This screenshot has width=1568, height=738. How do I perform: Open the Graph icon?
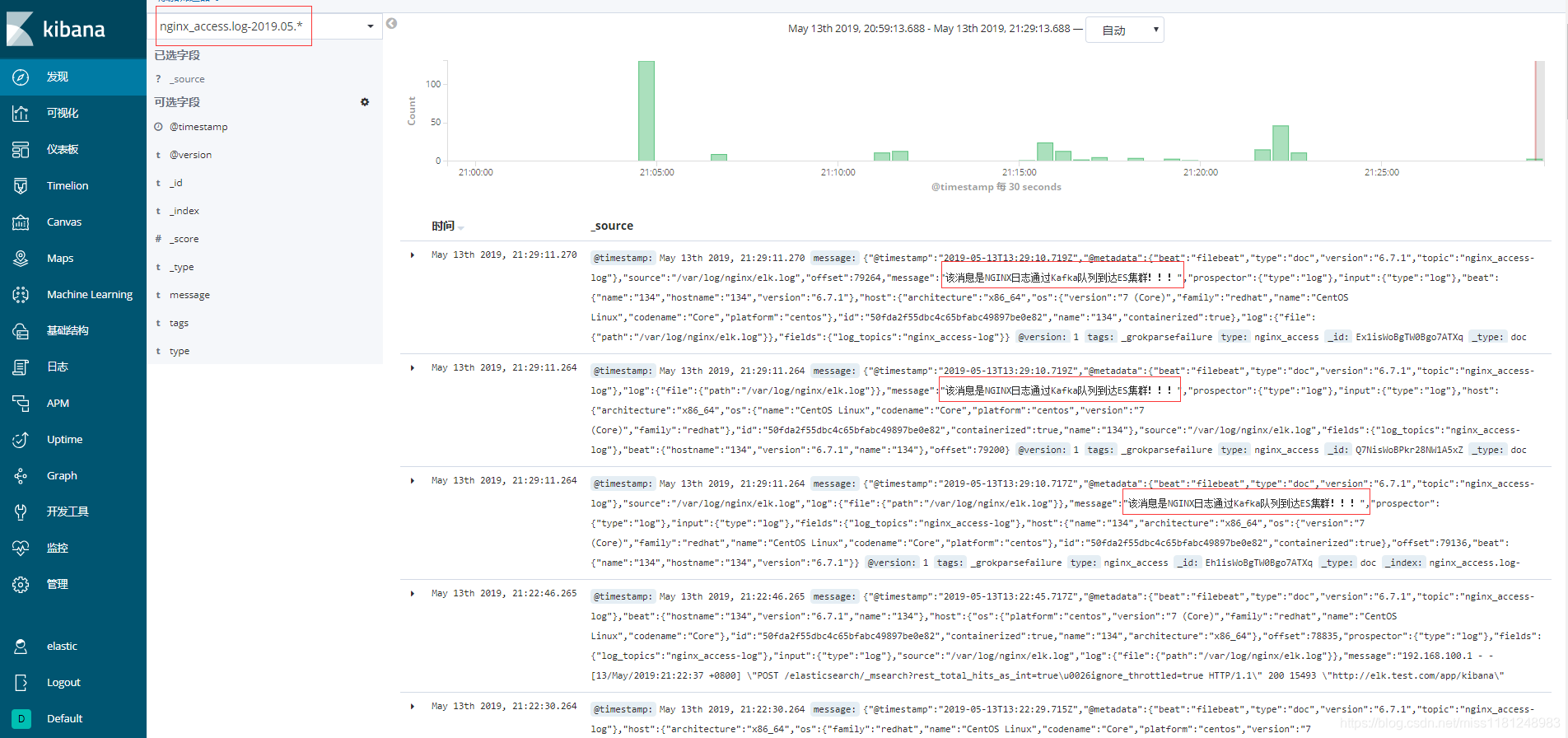(x=21, y=475)
